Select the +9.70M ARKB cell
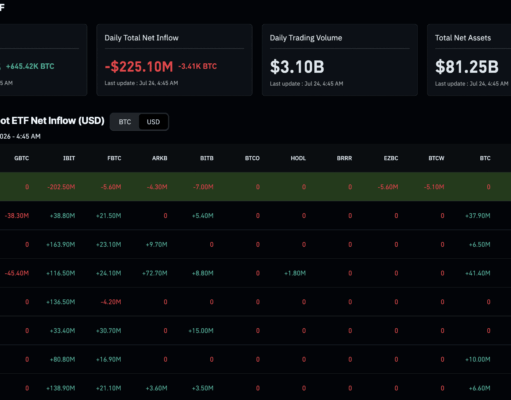The width and height of the screenshot is (511, 400). pyautogui.click(x=157, y=245)
